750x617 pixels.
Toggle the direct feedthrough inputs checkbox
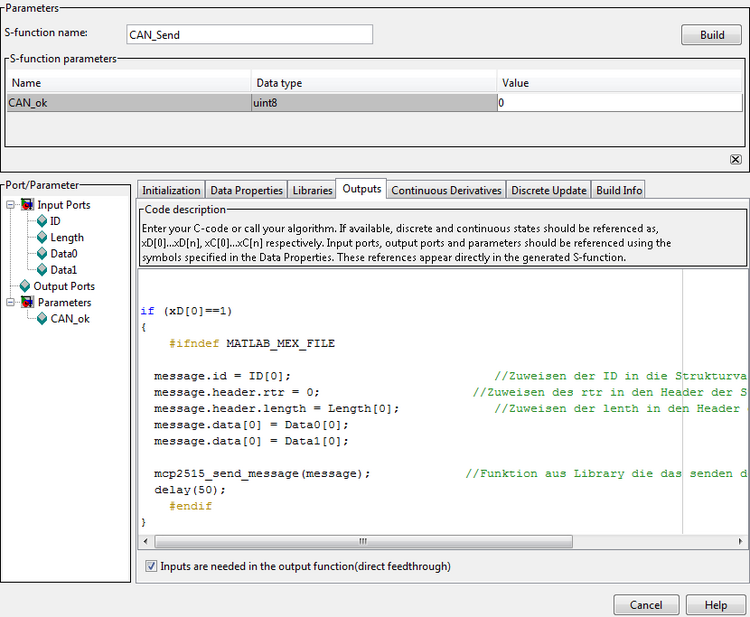152,566
